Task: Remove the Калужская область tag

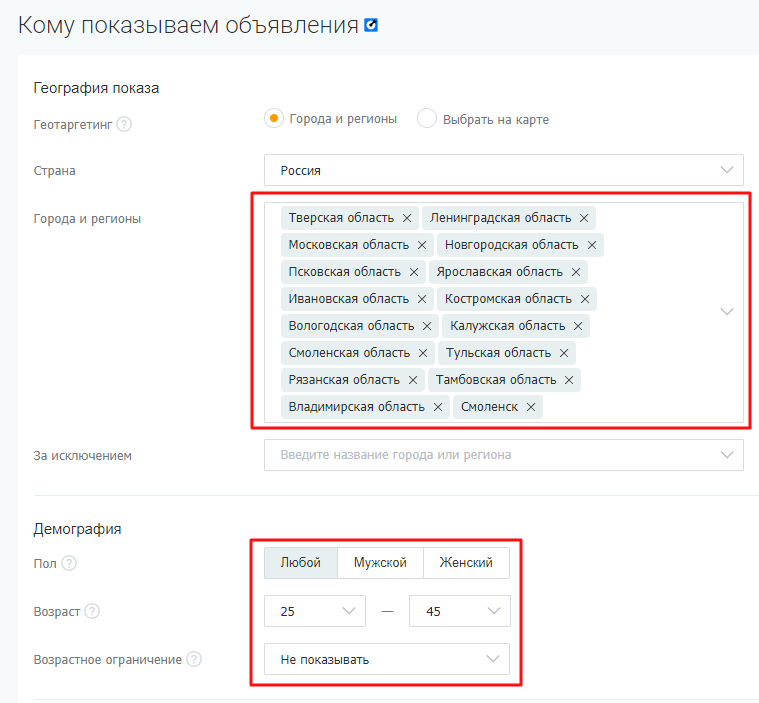Action: (x=578, y=326)
